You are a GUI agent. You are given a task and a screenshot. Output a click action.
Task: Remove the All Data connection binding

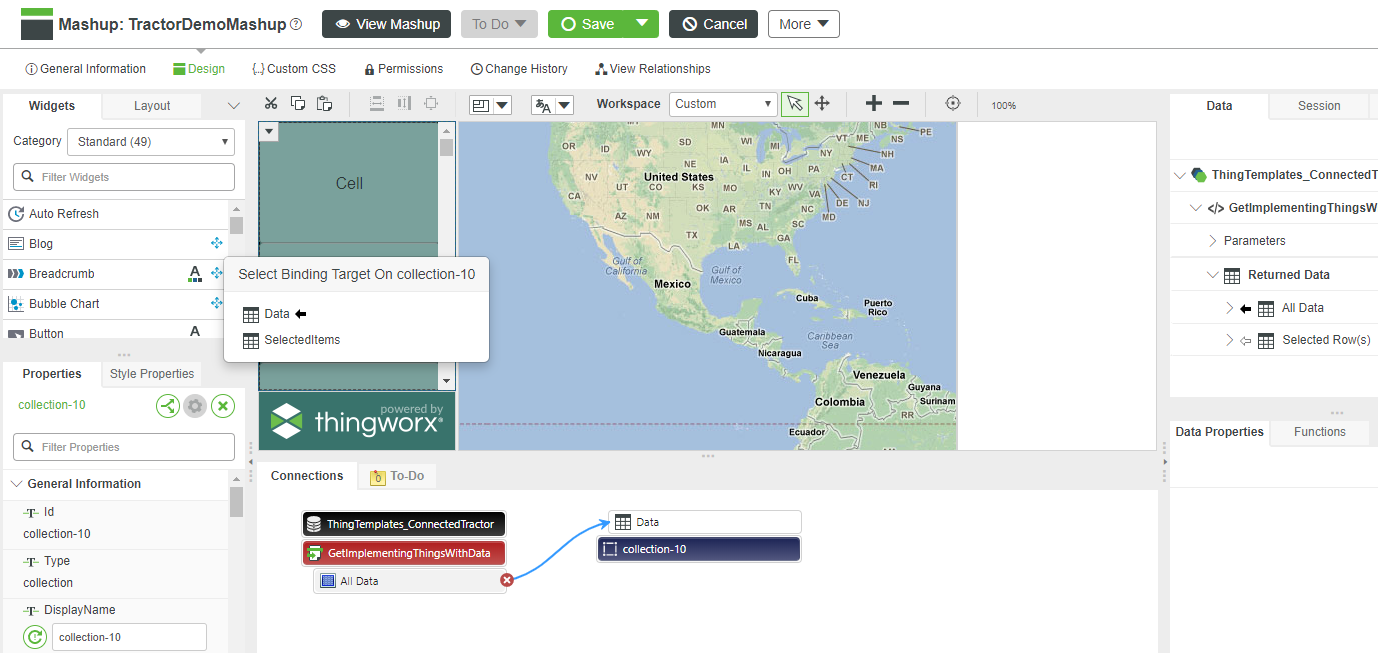506,580
